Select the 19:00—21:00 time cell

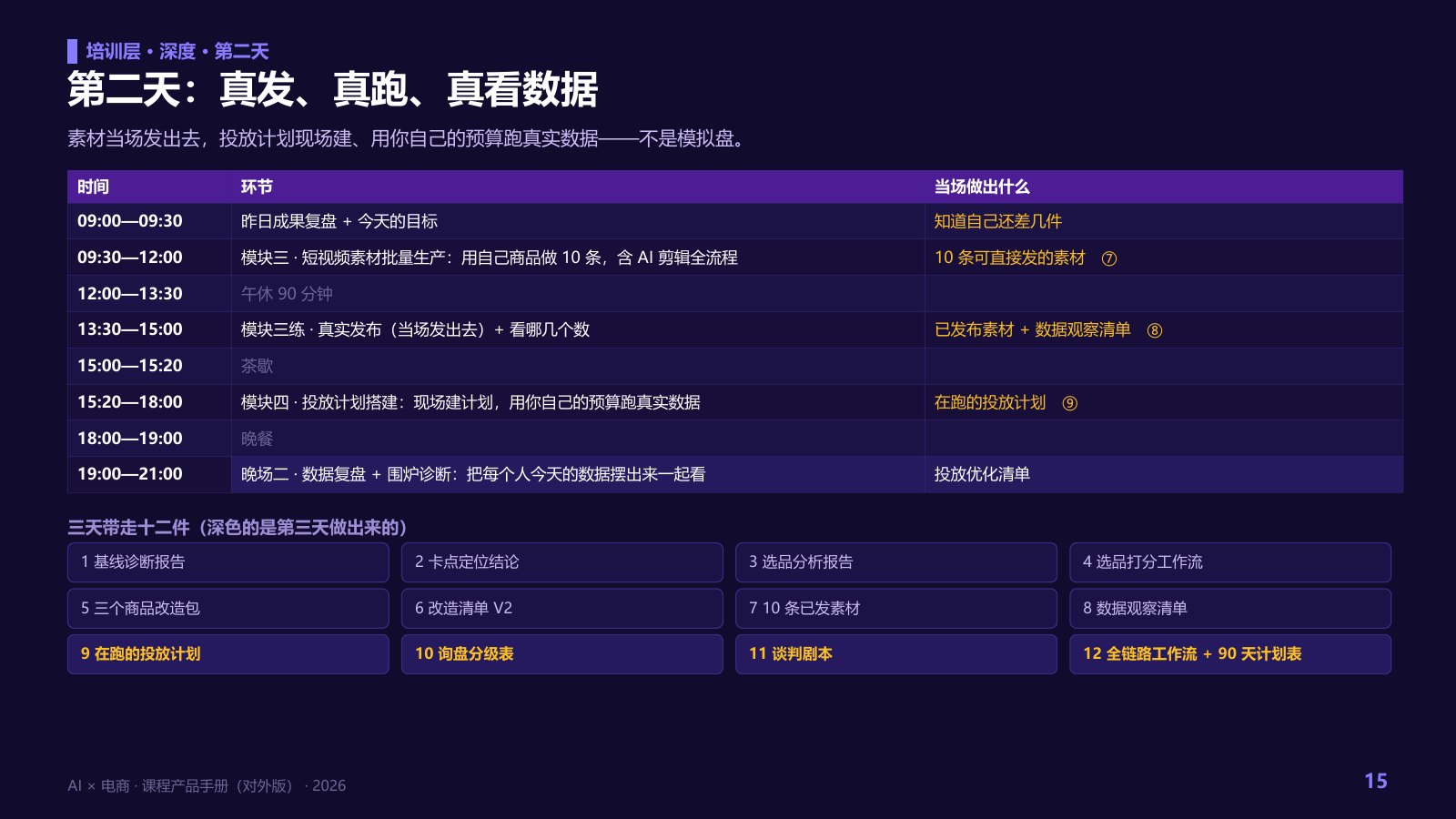pyautogui.click(x=149, y=474)
